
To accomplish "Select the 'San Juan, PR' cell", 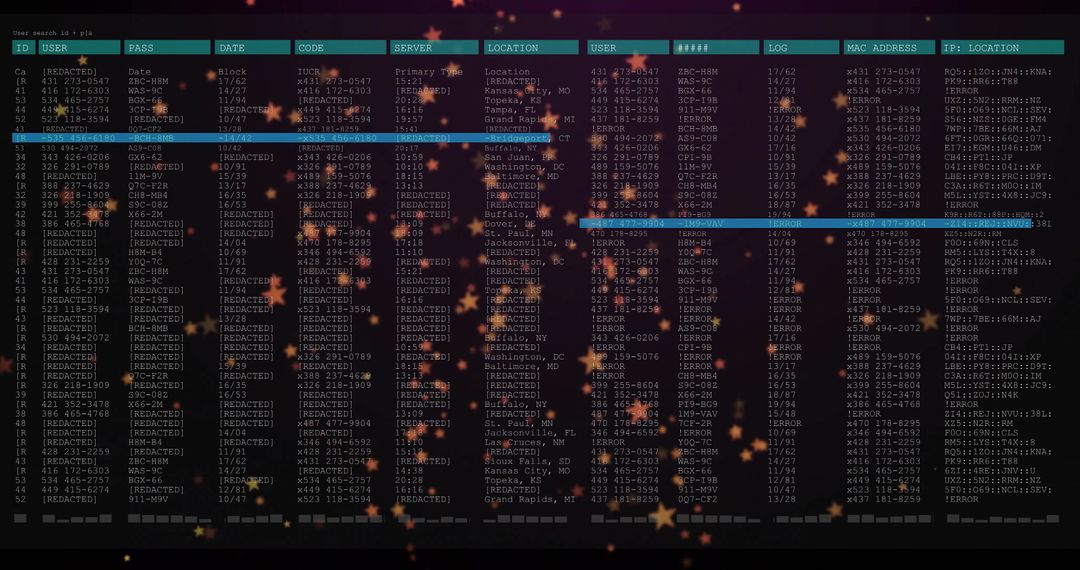I will pos(519,157).
